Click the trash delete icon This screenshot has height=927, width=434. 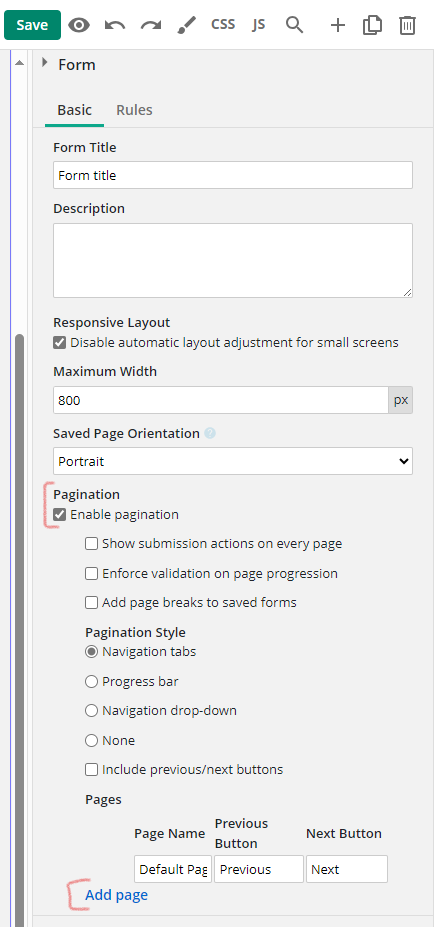tap(407, 25)
